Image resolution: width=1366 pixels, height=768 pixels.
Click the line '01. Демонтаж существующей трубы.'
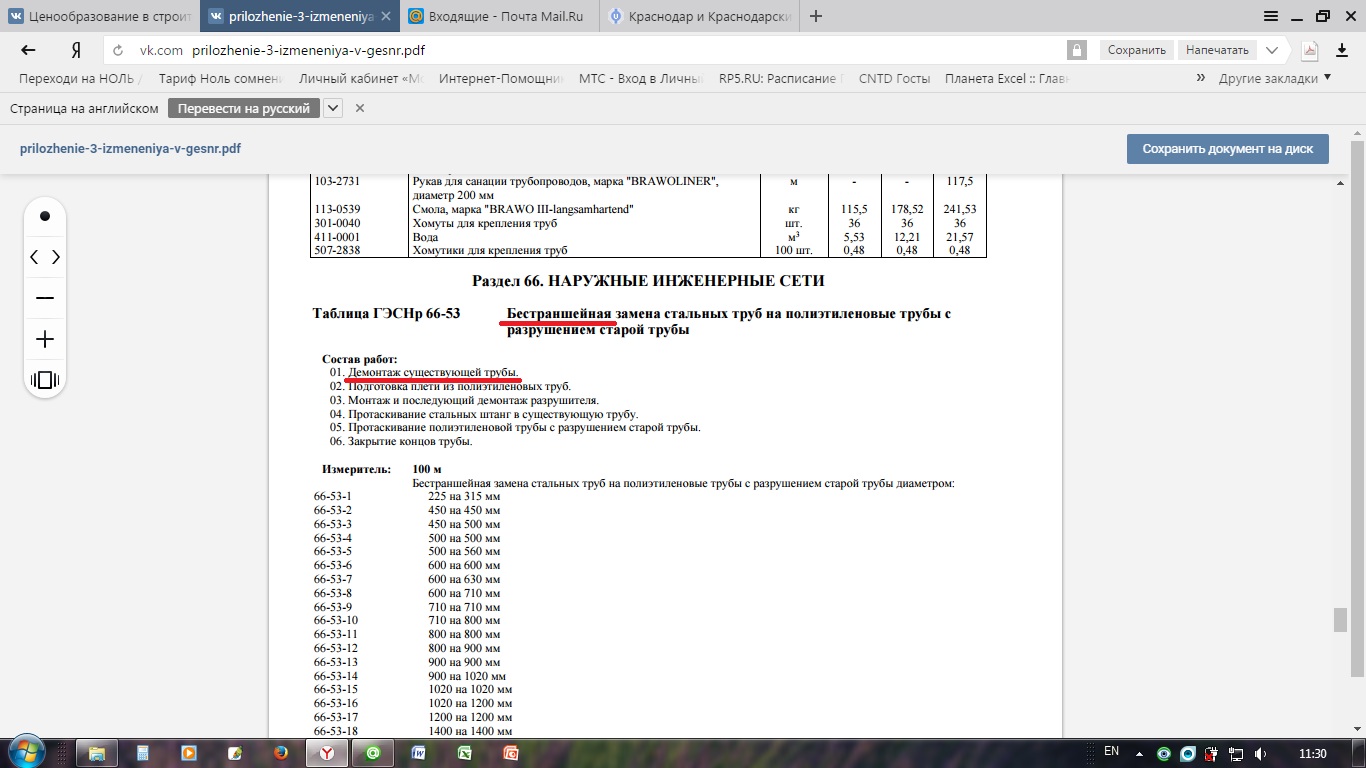point(425,372)
